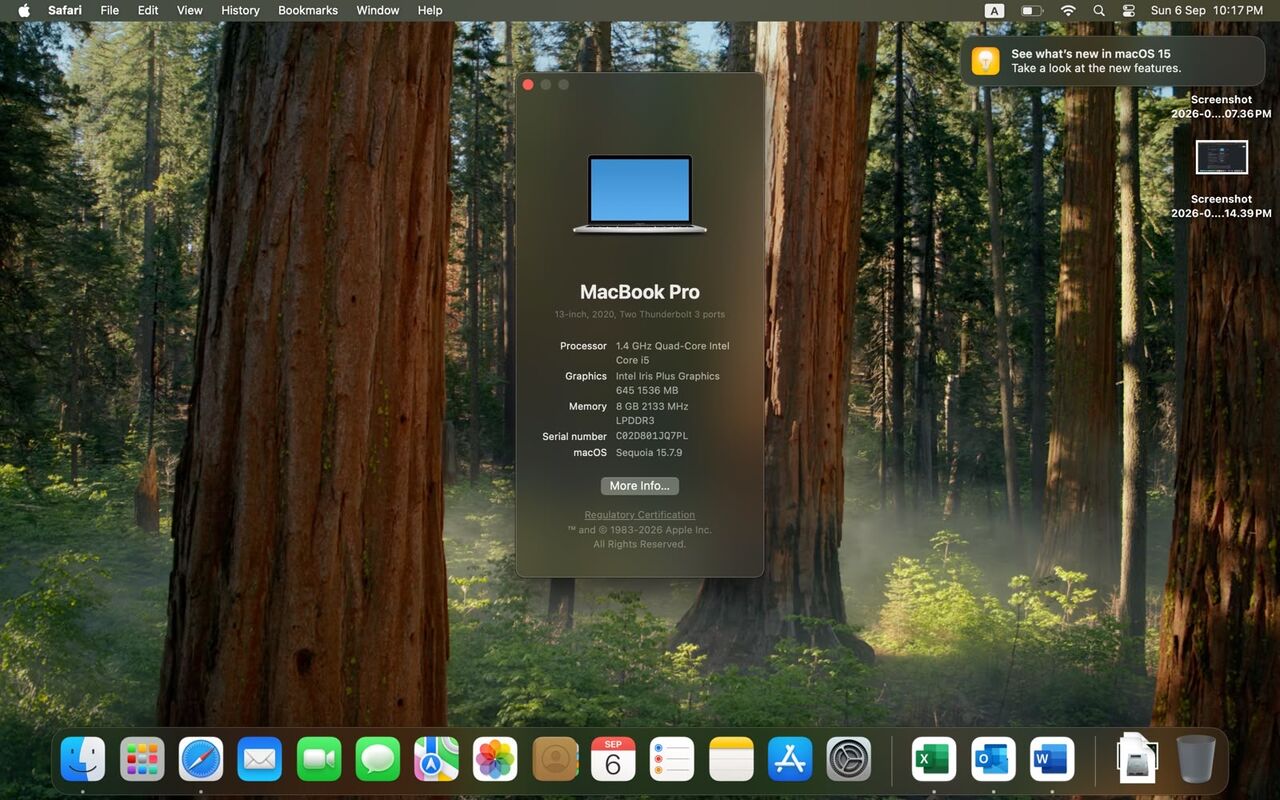
Task: Open the Regulatory Certification link
Action: [640, 515]
